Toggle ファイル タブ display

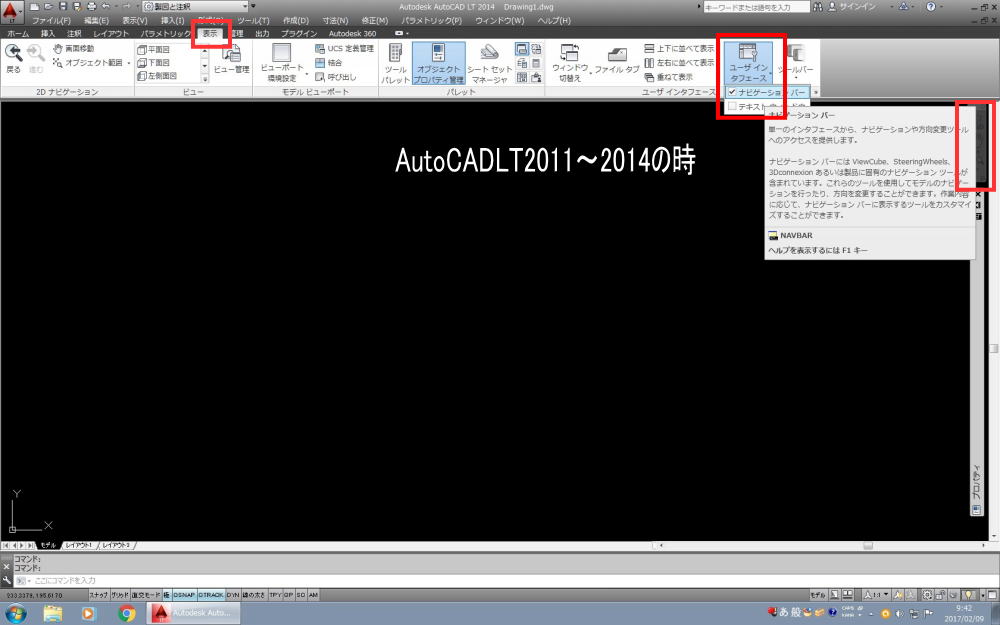click(x=617, y=61)
